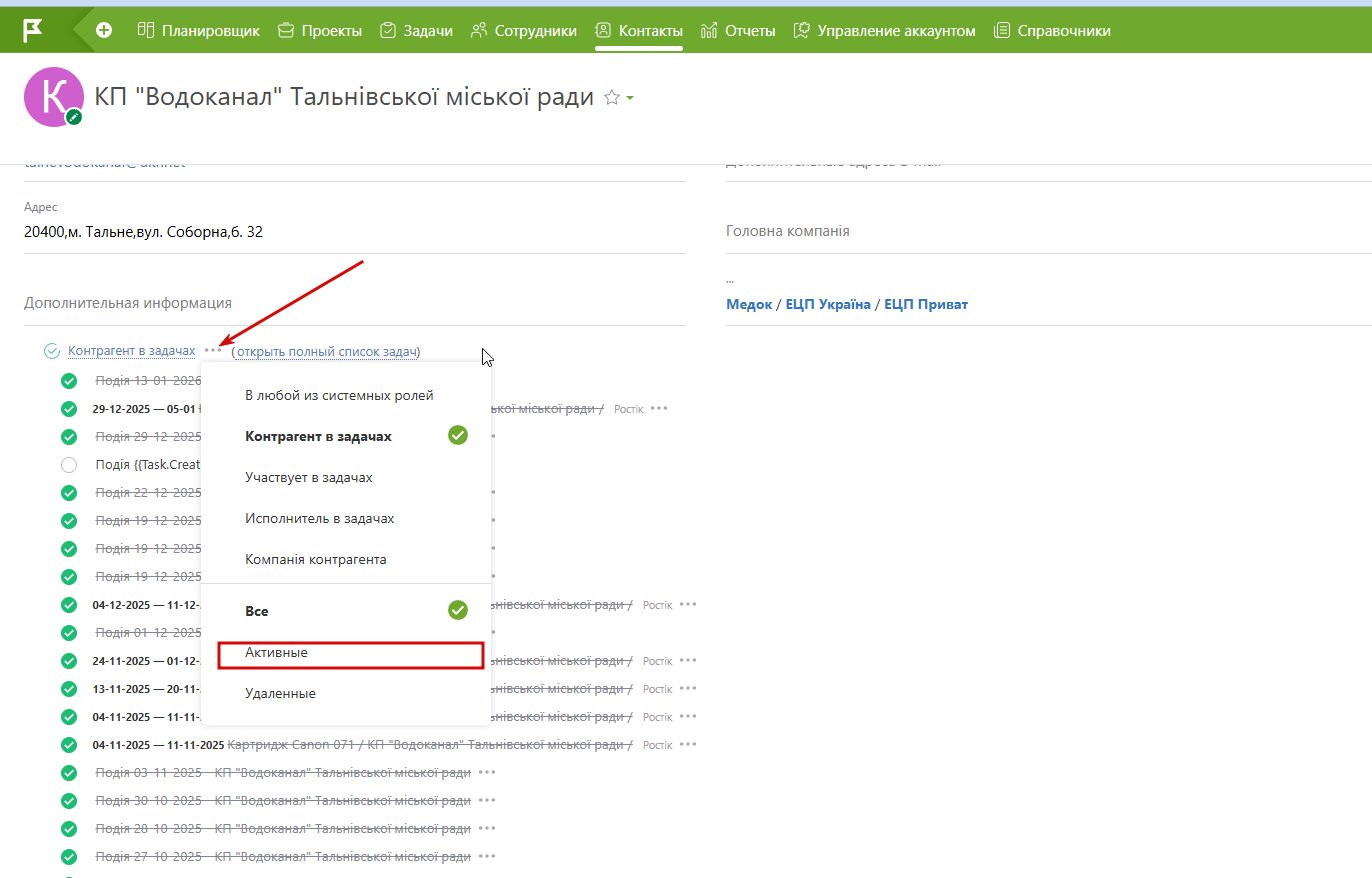Open three-dots menu of the 24-11-2025 task row
This screenshot has height=878, width=1372.
(x=688, y=661)
